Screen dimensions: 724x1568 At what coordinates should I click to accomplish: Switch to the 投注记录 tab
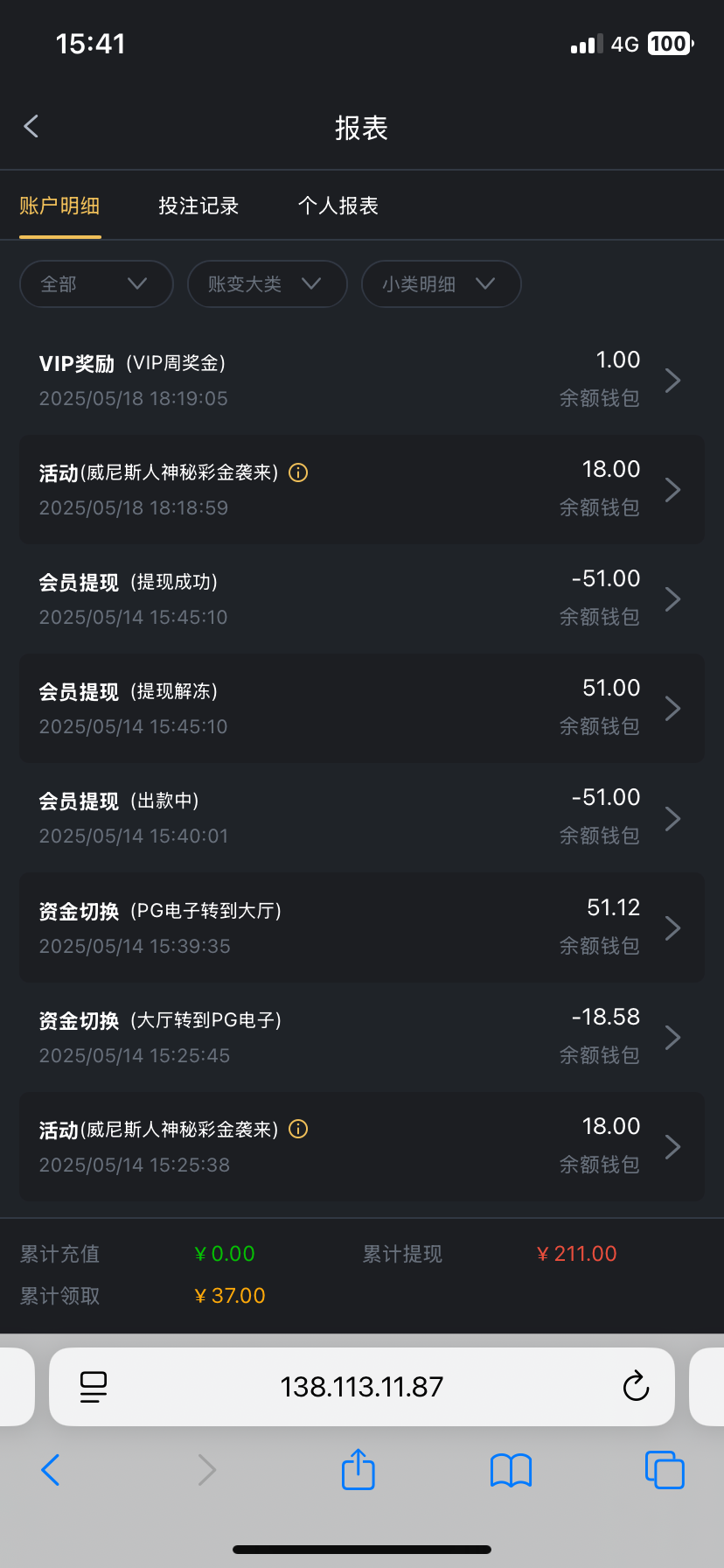pos(198,206)
